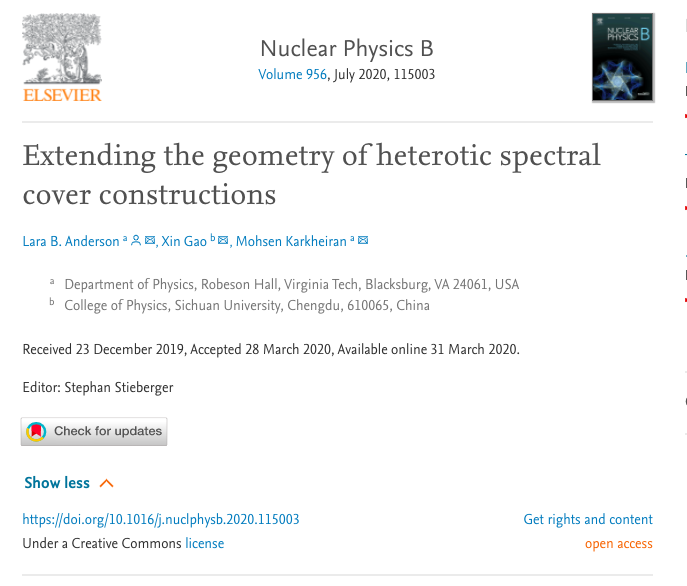Open author Xin Gao's details

pos(184,241)
